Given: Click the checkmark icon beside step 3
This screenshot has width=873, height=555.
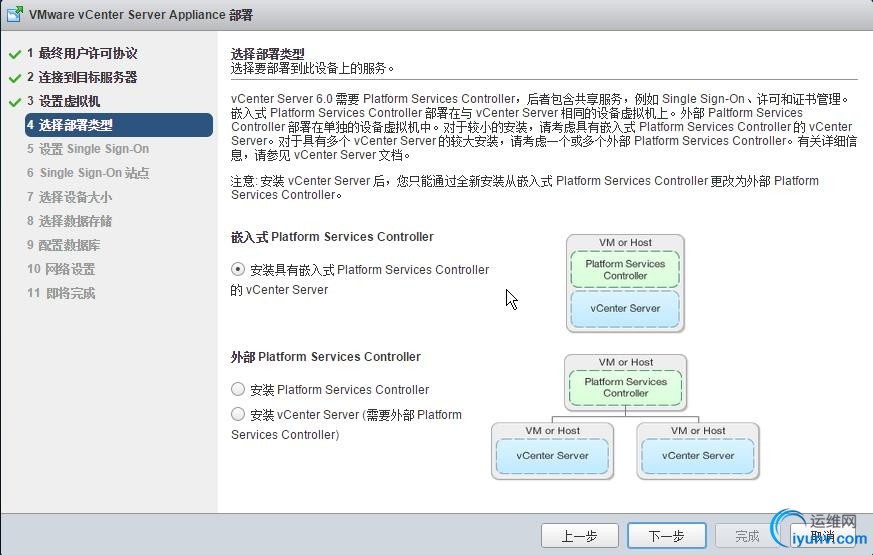Looking at the screenshot, I should (15, 102).
